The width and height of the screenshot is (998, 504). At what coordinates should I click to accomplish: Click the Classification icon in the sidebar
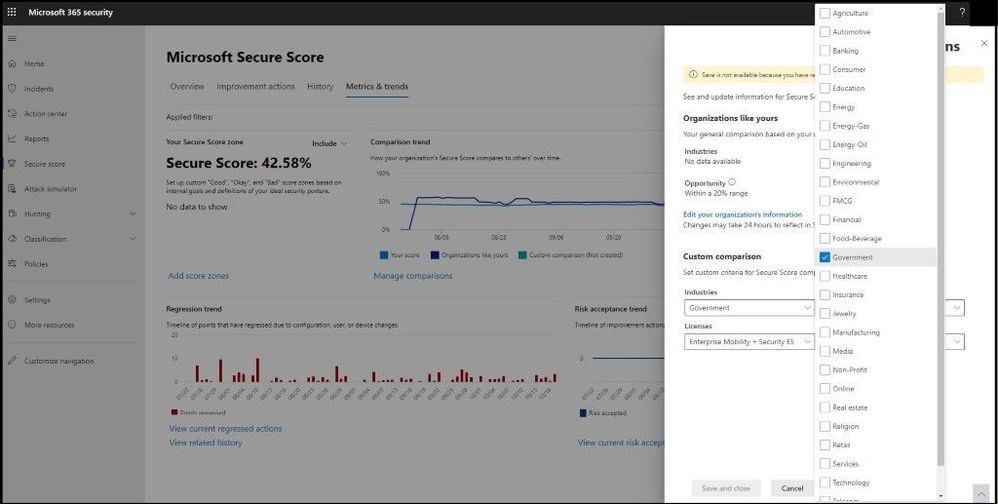click(x=11, y=239)
